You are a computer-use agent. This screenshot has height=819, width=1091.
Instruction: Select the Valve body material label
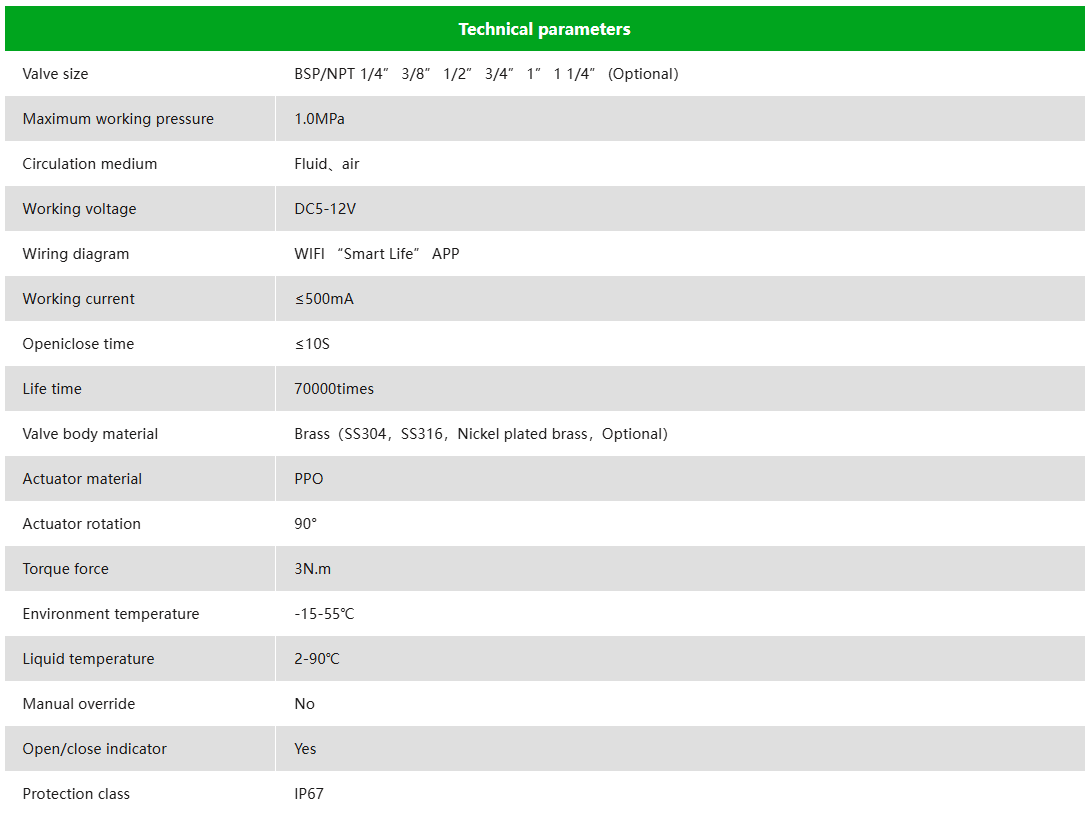(90, 434)
